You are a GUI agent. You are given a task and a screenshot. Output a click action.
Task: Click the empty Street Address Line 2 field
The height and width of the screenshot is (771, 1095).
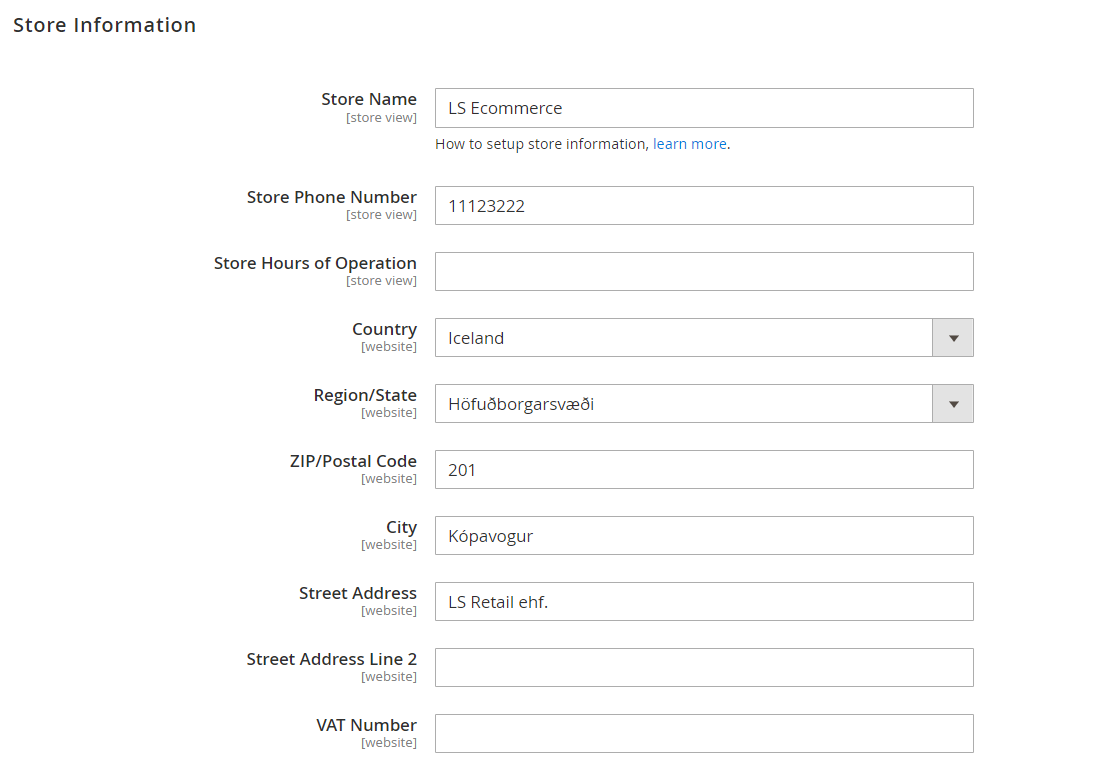coord(703,668)
